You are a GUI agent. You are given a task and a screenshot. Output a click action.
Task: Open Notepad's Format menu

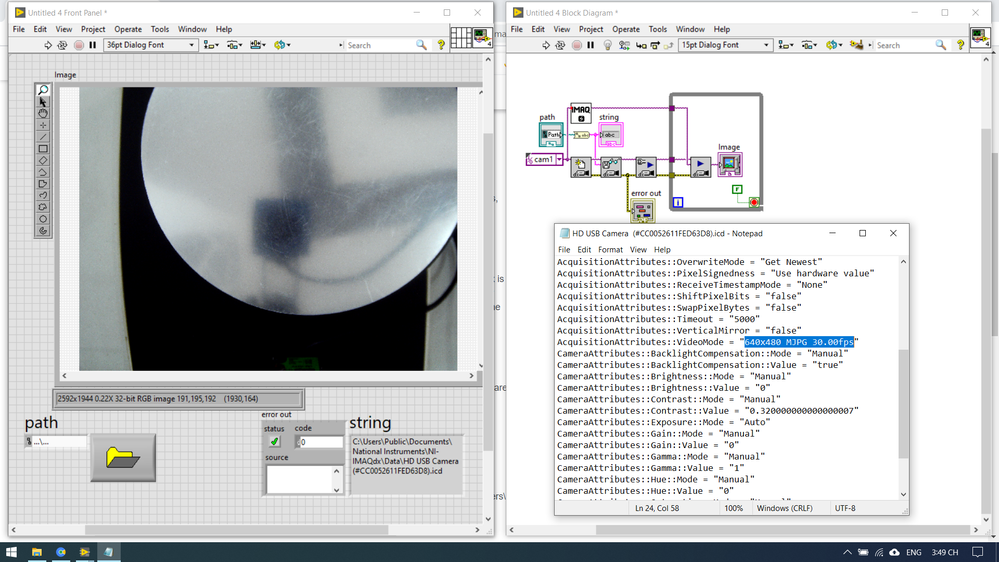[x=610, y=250]
